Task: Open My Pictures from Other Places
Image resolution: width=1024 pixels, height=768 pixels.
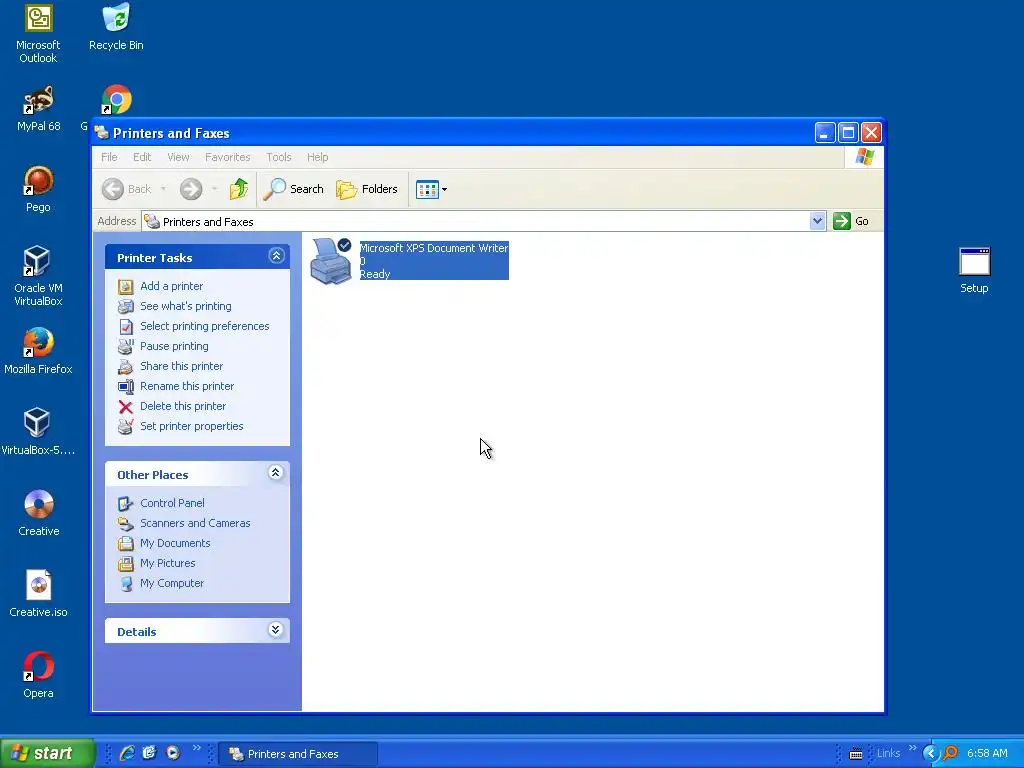Action: (167, 563)
